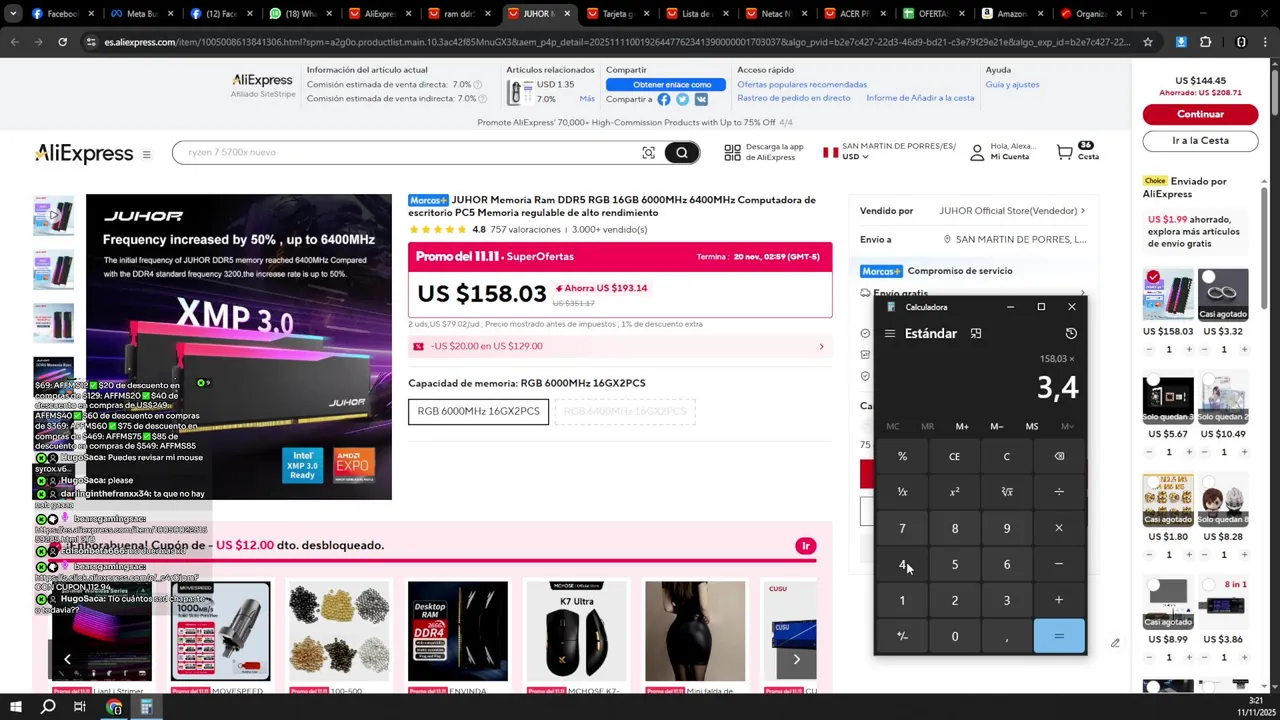Open Chrome from the taskbar
Viewport: 1280px width, 720px height.
click(x=114, y=707)
